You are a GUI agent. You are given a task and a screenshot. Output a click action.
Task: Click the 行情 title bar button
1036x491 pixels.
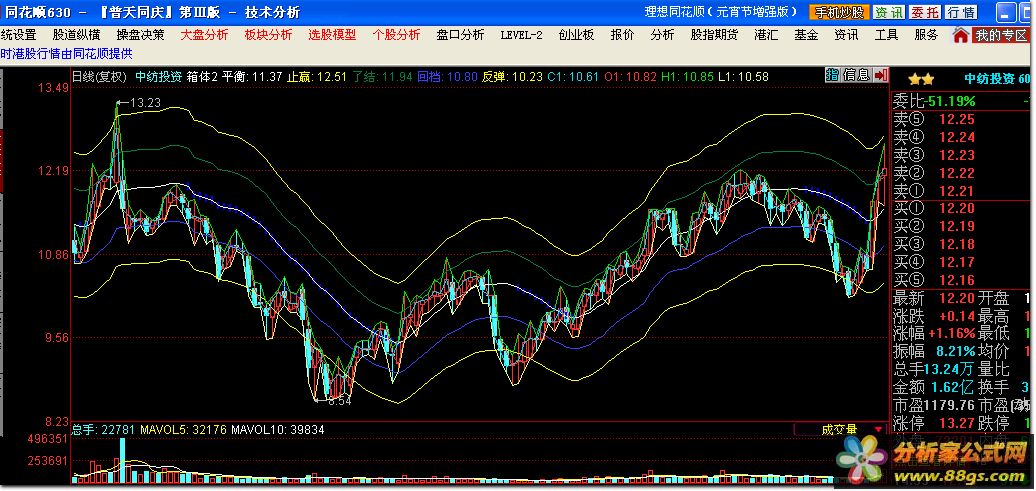961,12
